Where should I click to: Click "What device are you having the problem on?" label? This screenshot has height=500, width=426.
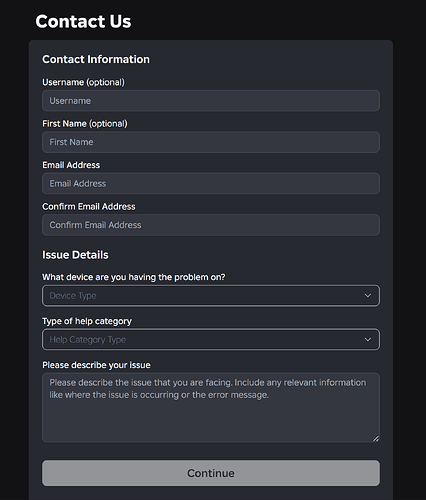[134, 277]
